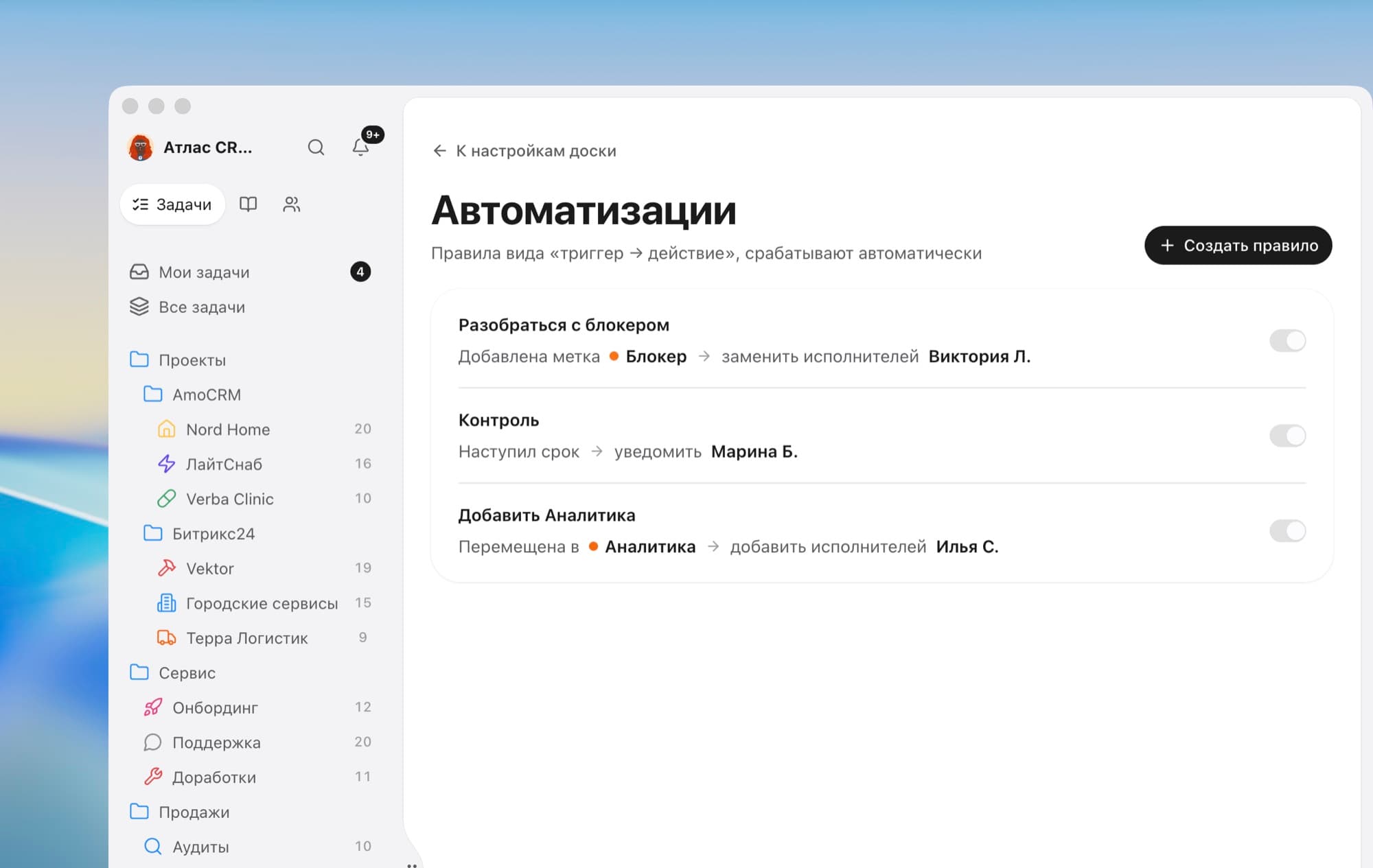This screenshot has width=1373, height=868.
Task: Click the Атлас CRM workspace avatar
Action: coord(141,148)
